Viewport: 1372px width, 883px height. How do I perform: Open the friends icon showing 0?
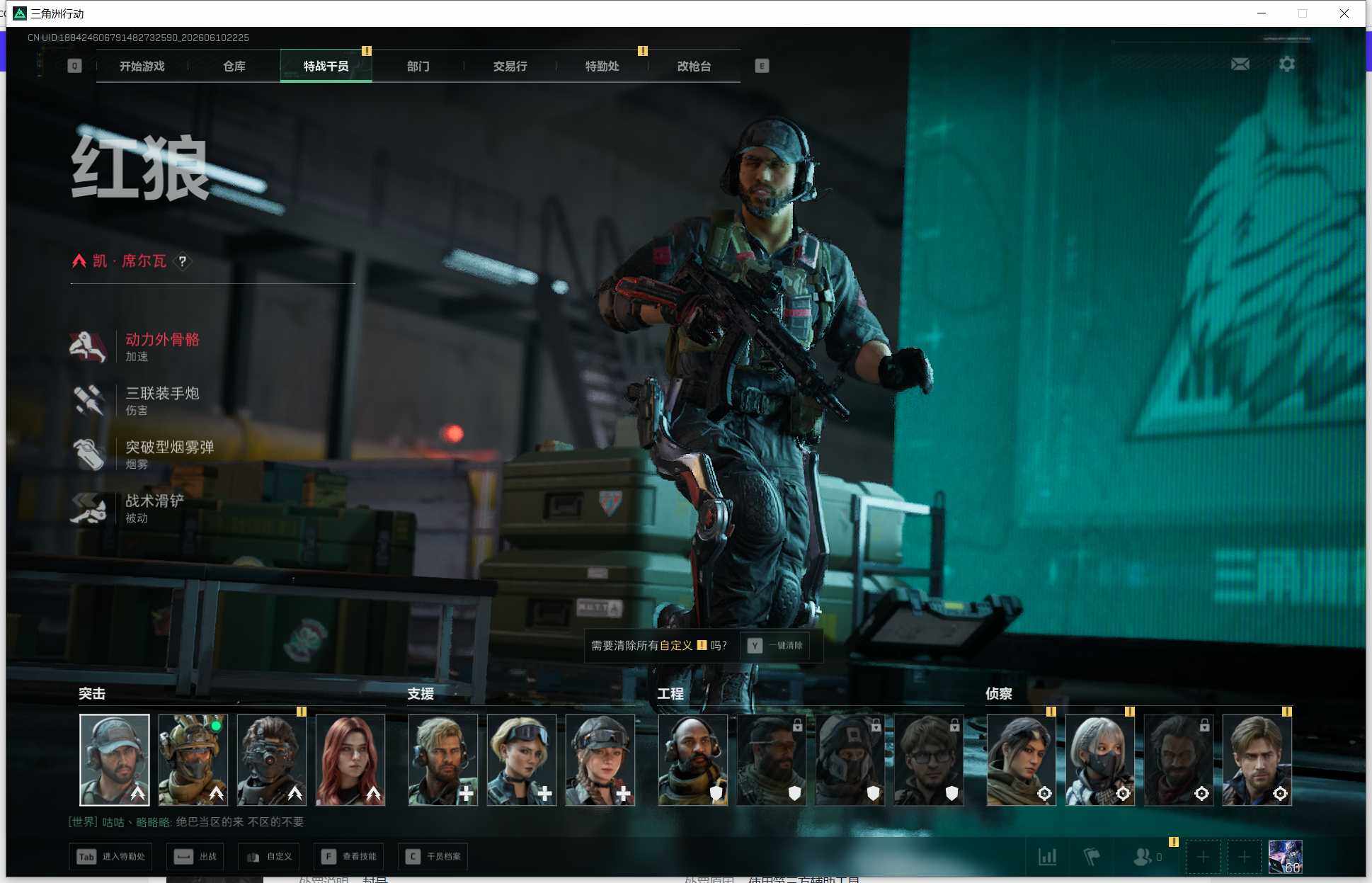click(x=1147, y=857)
